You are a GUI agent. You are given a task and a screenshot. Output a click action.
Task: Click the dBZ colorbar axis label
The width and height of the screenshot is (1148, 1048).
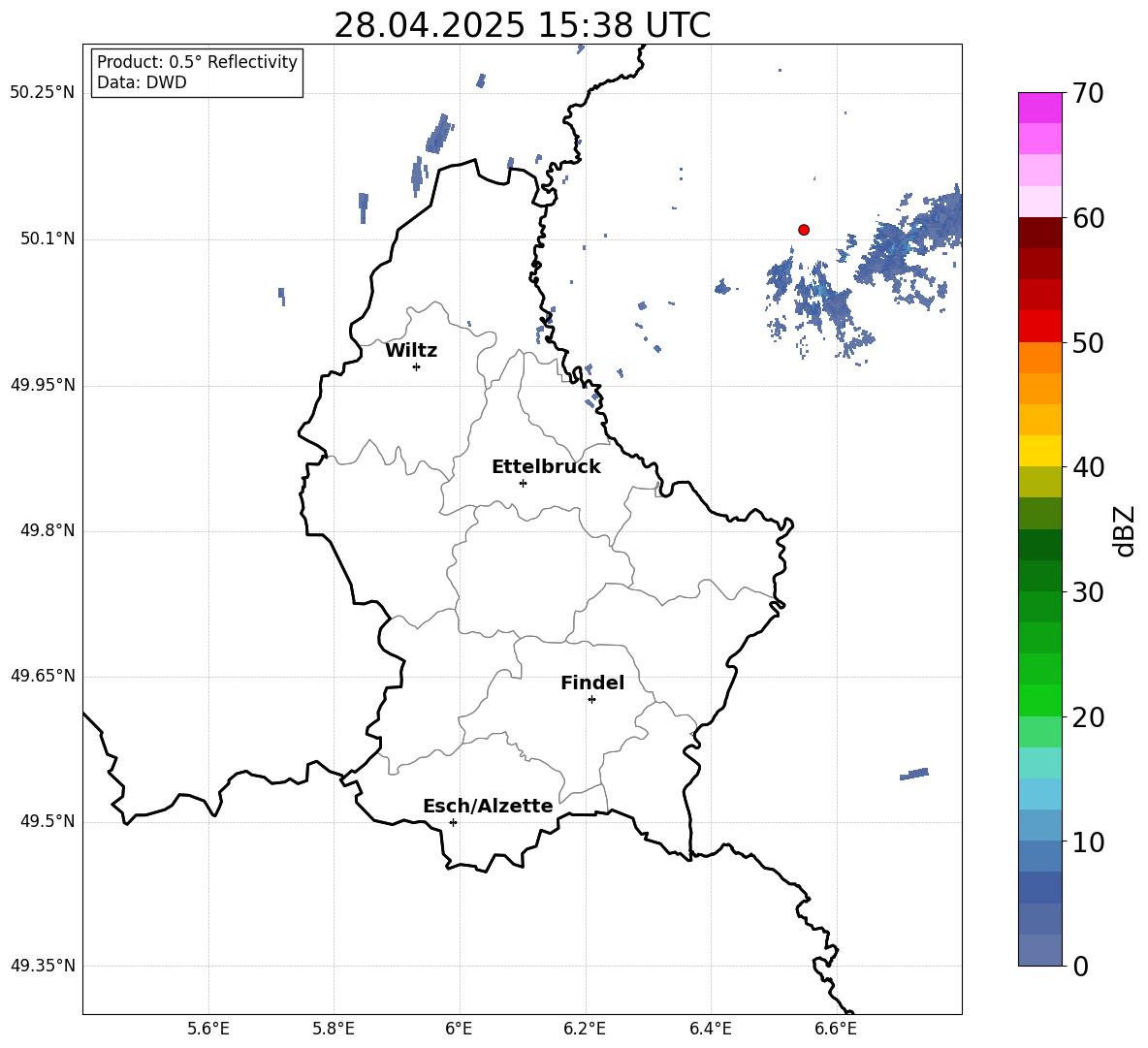1124,531
